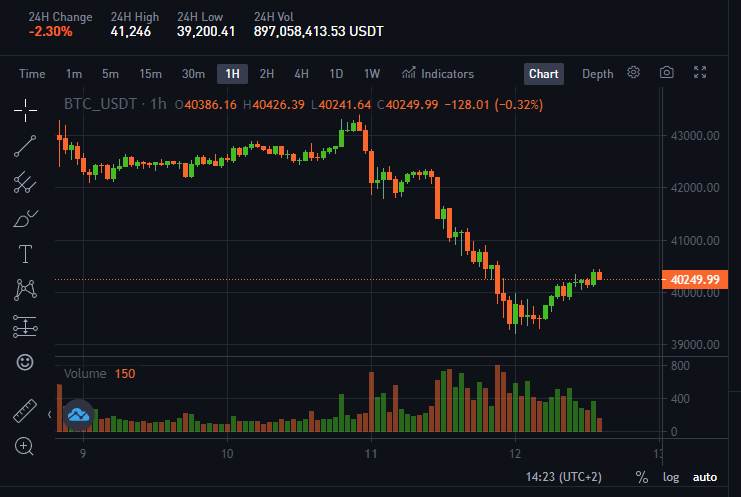
Task: Open the Indicators menu
Action: [x=438, y=74]
